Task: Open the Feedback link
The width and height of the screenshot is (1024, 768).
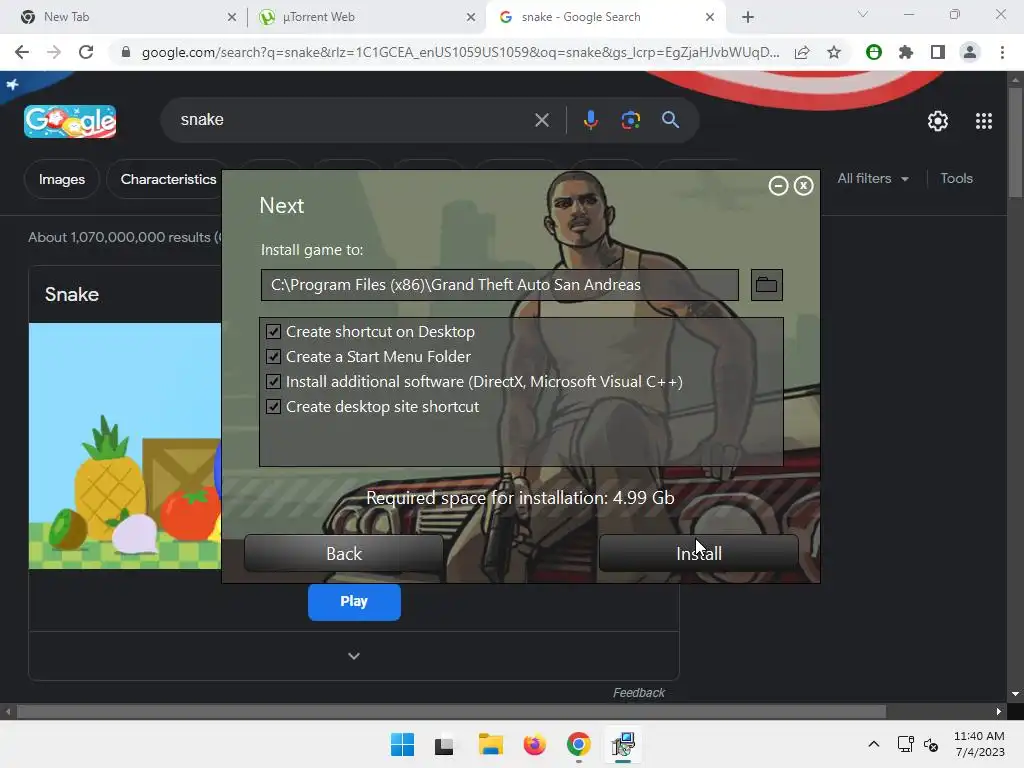Action: (639, 692)
